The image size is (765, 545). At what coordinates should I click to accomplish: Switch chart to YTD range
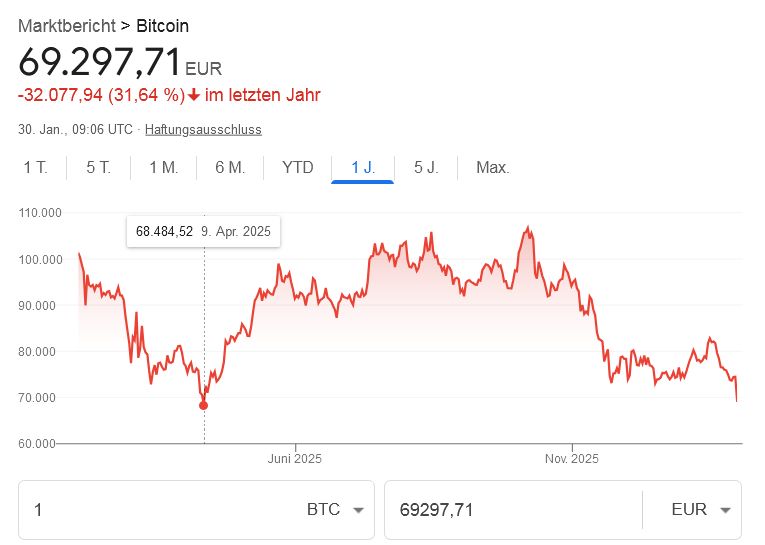298,167
